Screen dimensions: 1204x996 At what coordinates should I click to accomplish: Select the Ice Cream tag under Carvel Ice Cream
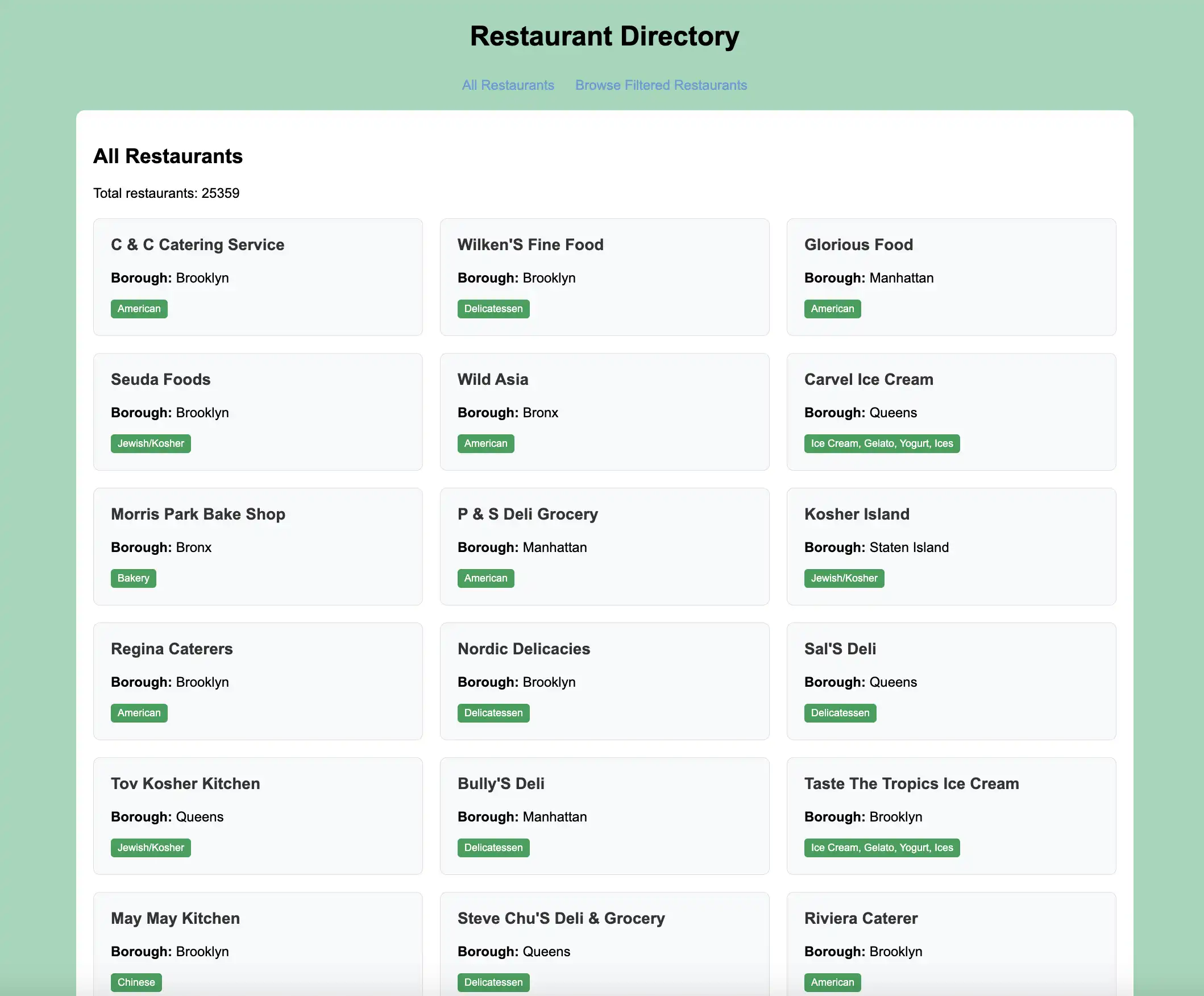point(882,443)
